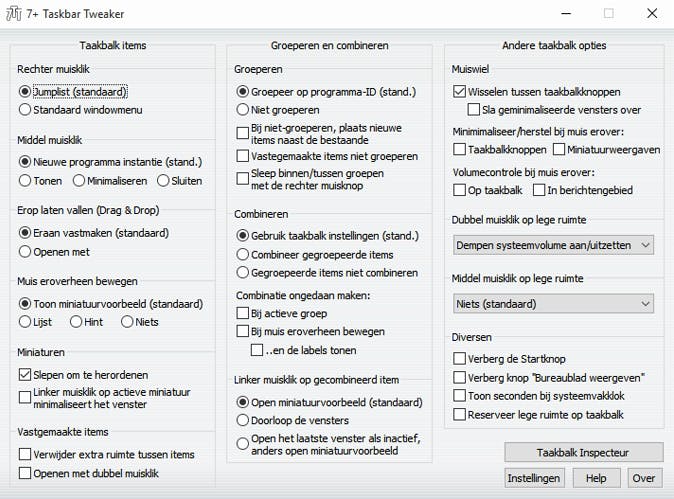Maximize the Taskbar Tweaker window
This screenshot has width=674, height=499.
click(608, 14)
